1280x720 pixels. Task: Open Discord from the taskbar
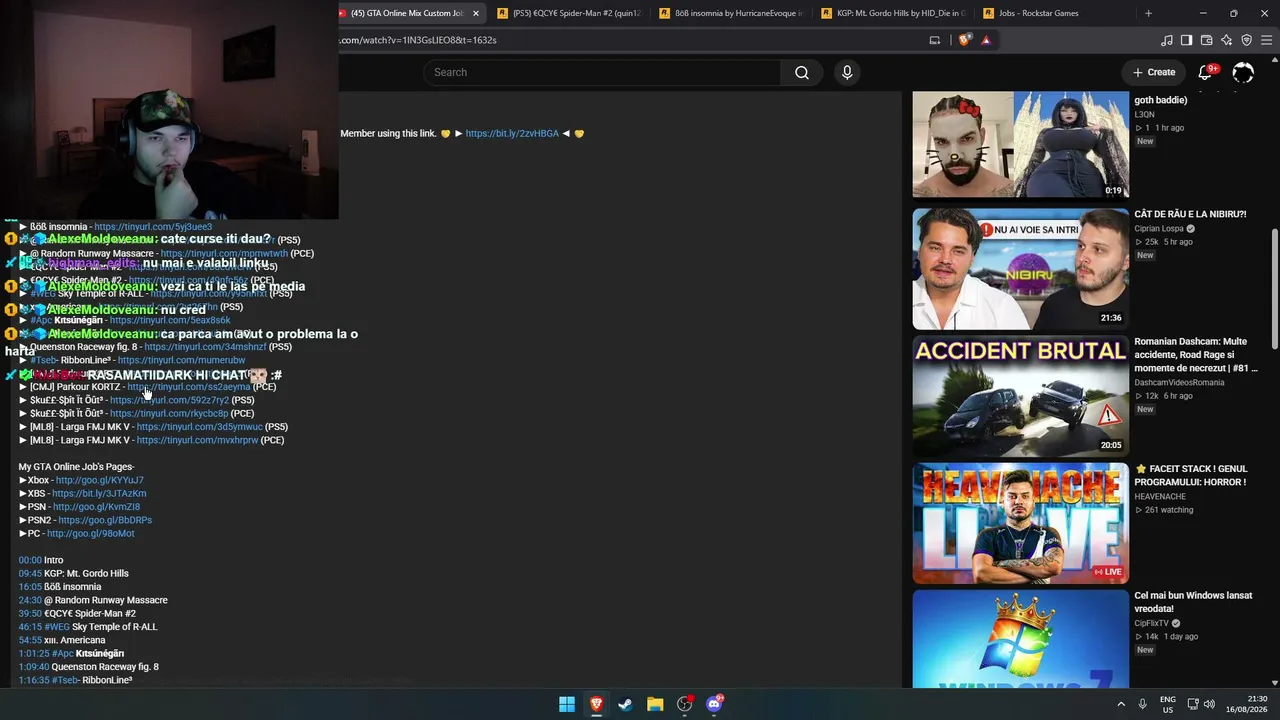(x=714, y=704)
